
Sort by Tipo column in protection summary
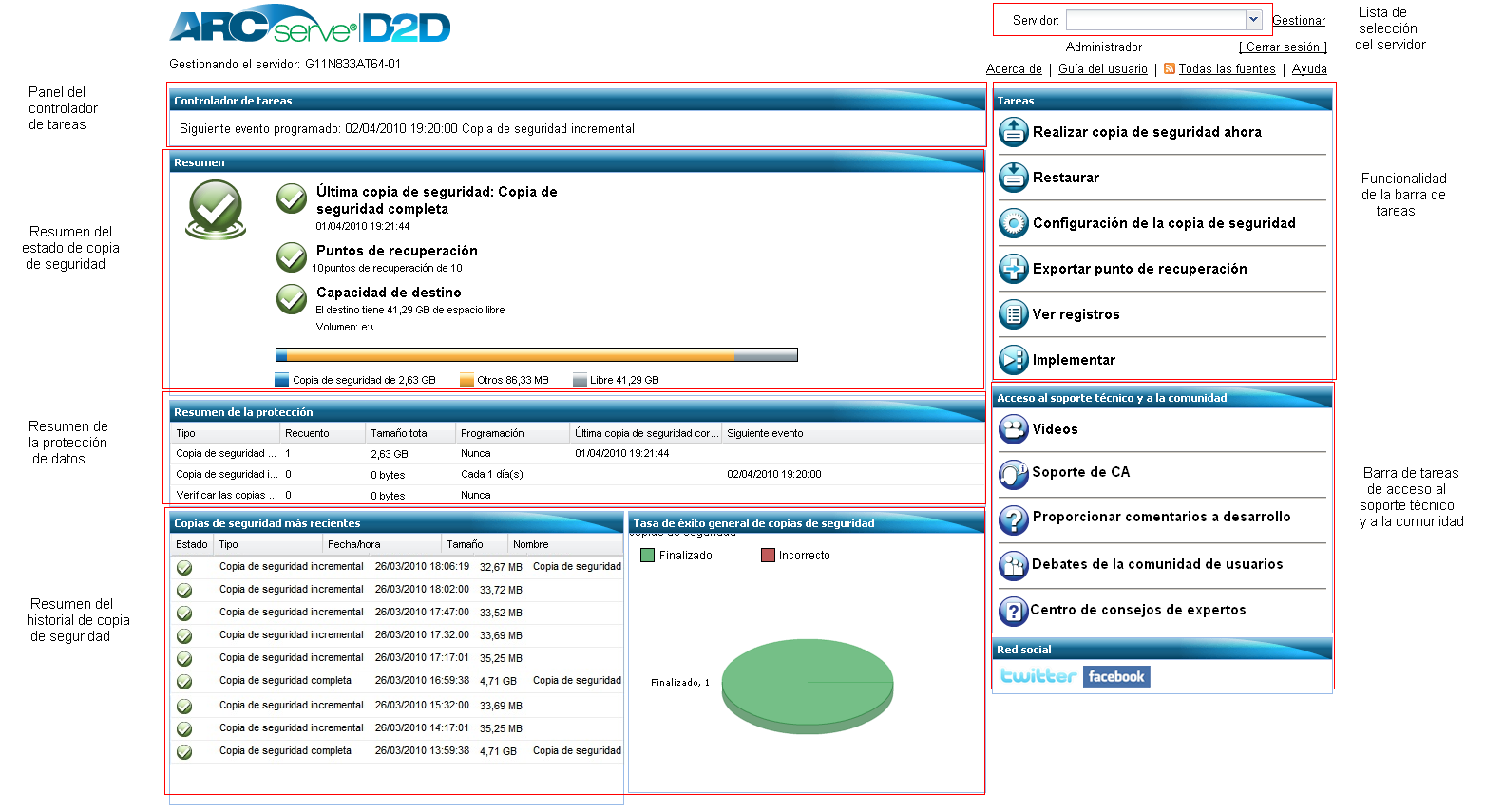click(225, 433)
